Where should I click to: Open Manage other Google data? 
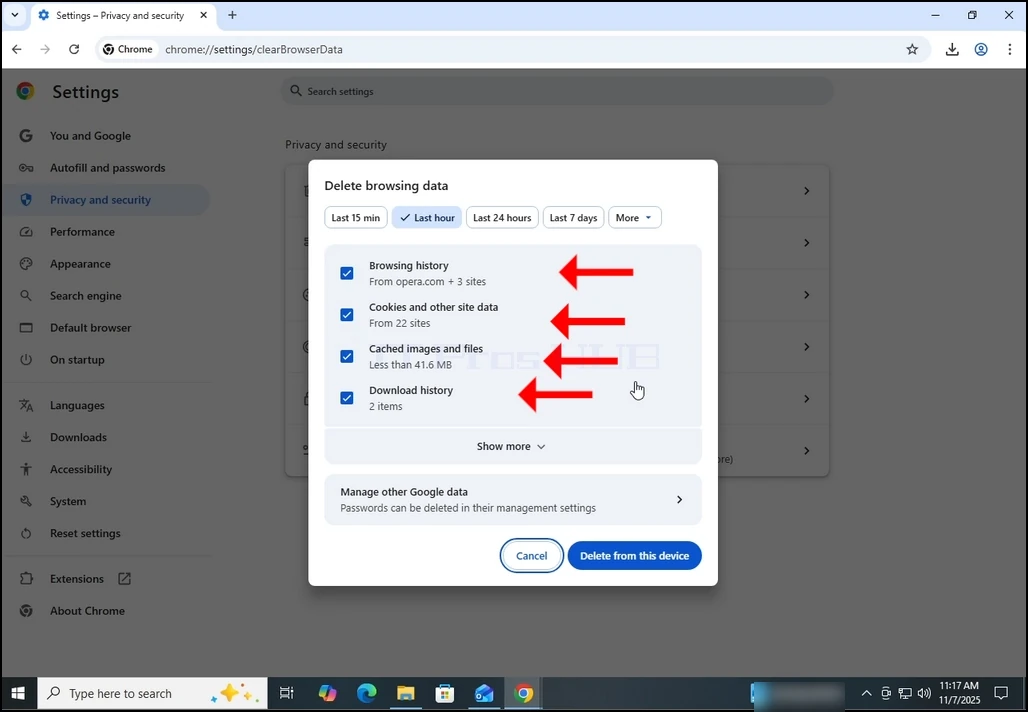coord(513,500)
